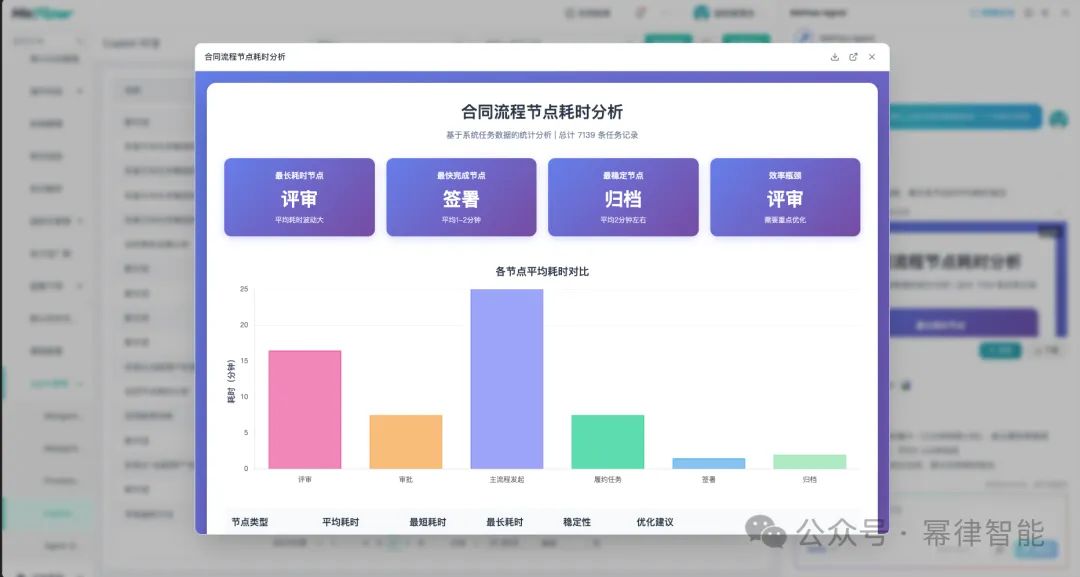
Task: Click the 审批 x-axis label
Action: pyautogui.click(x=406, y=479)
